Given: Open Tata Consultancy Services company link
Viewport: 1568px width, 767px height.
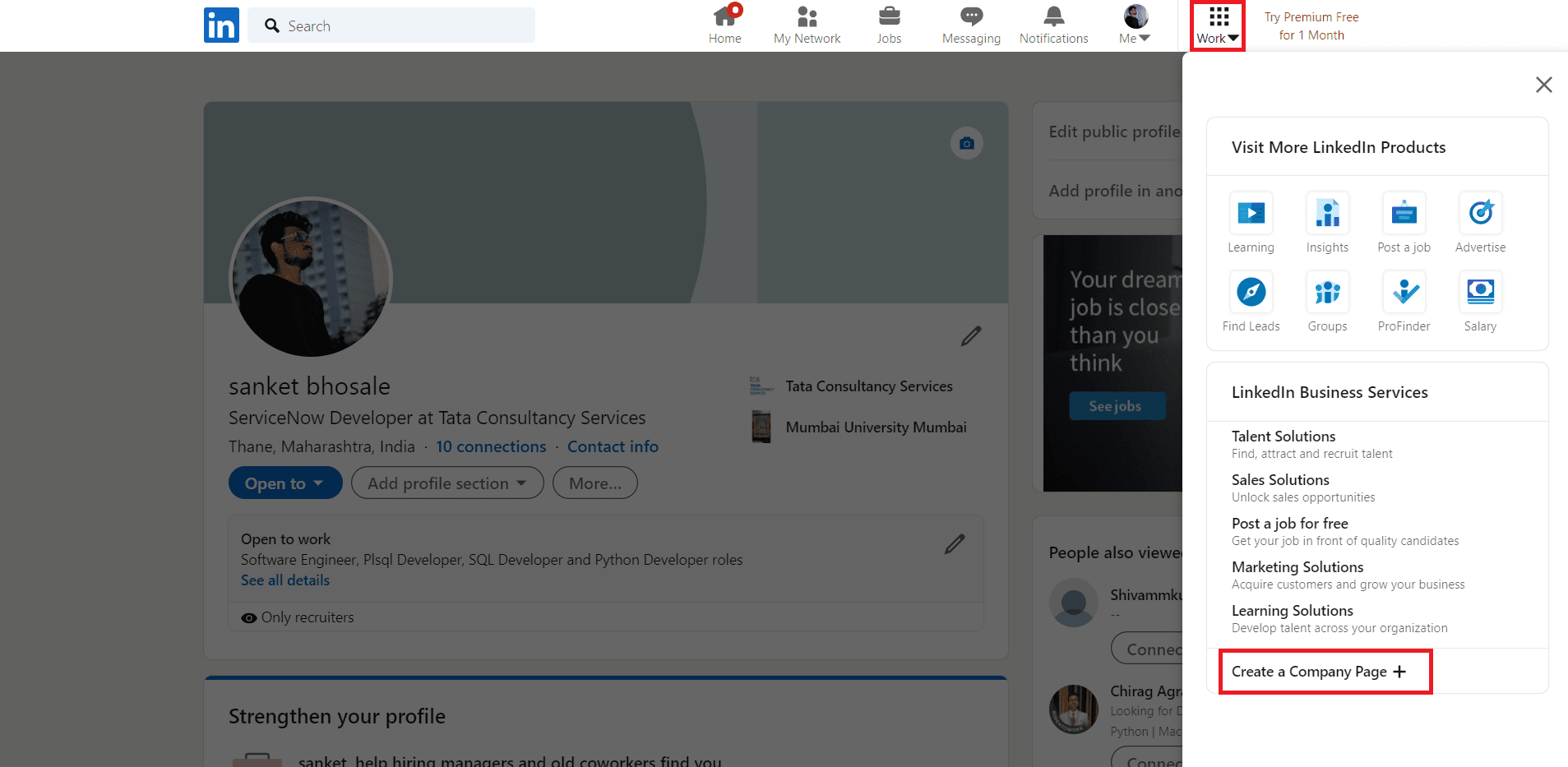Looking at the screenshot, I should point(869,386).
